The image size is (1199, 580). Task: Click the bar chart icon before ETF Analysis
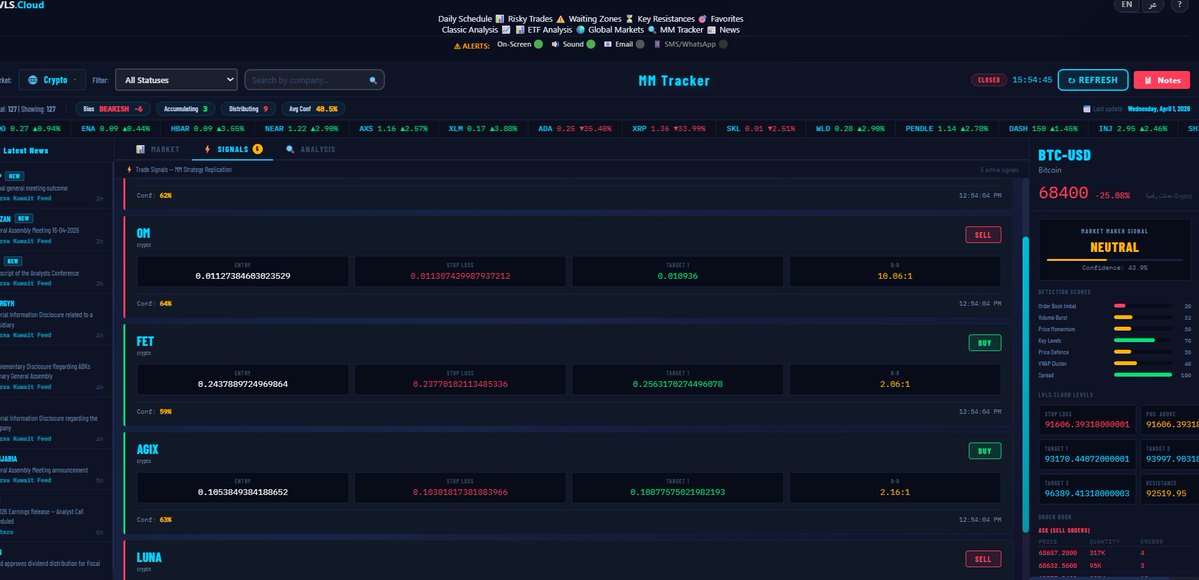(520, 30)
